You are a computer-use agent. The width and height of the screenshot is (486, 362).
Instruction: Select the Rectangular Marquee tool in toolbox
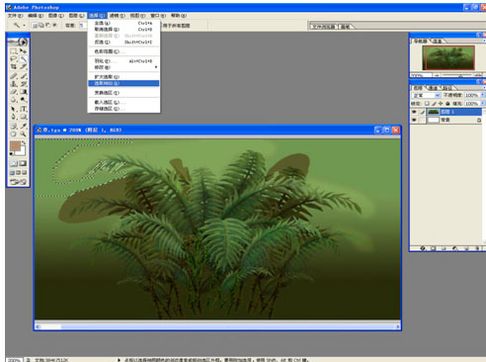[13, 51]
